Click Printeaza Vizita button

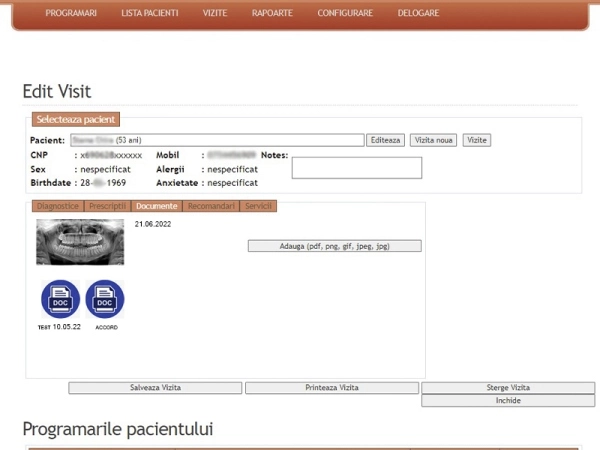tap(332, 388)
